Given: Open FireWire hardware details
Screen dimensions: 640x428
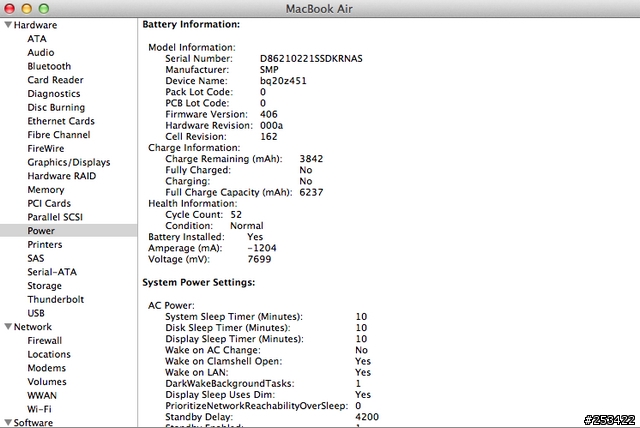Looking at the screenshot, I should [45, 149].
